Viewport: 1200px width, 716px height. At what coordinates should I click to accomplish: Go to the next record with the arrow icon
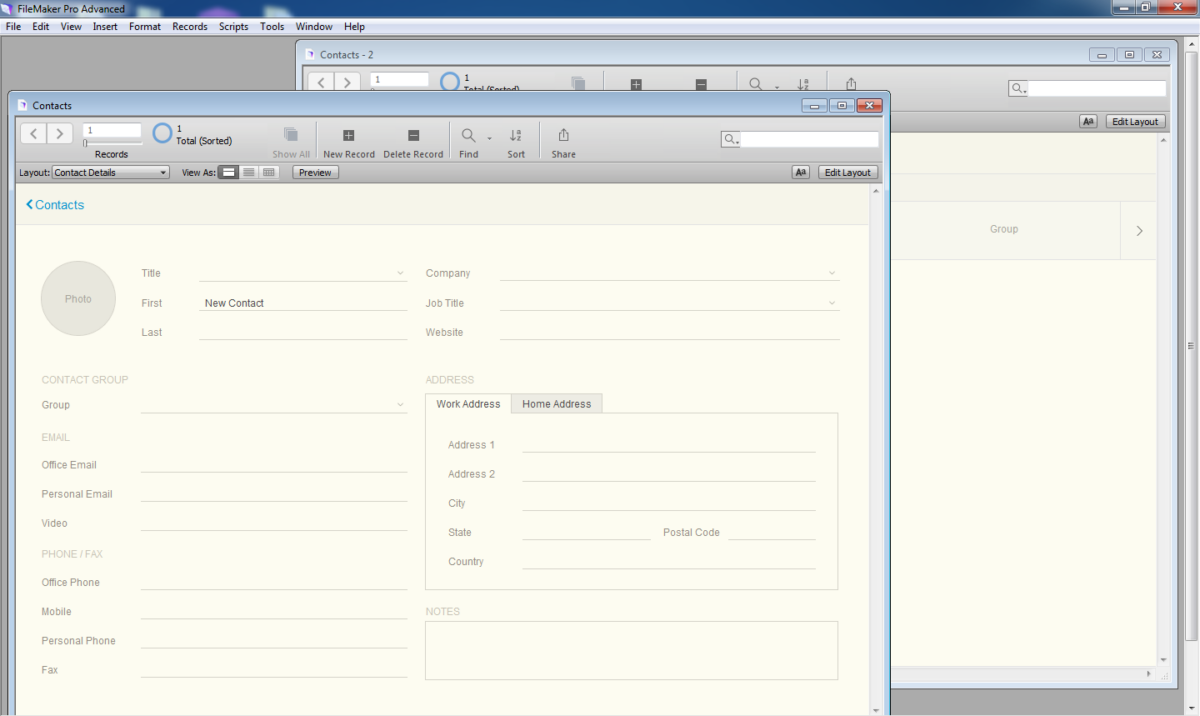click(60, 132)
